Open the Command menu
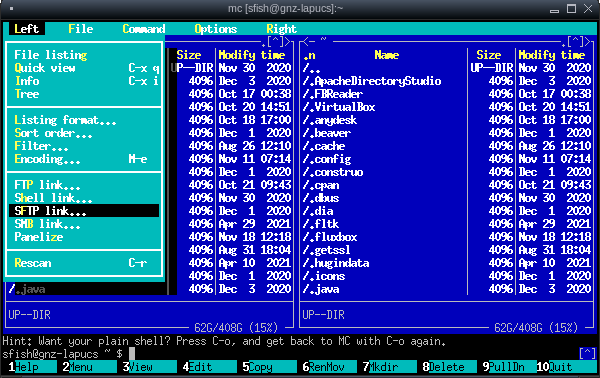The height and width of the screenshot is (378, 600). pos(144,29)
